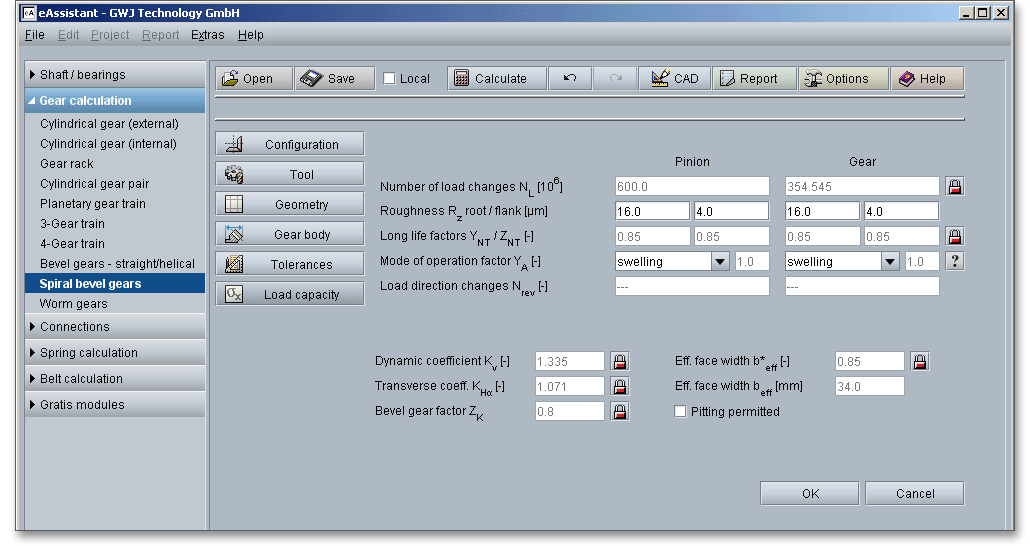Open Gear mode of operation dropdown

(x=890, y=262)
